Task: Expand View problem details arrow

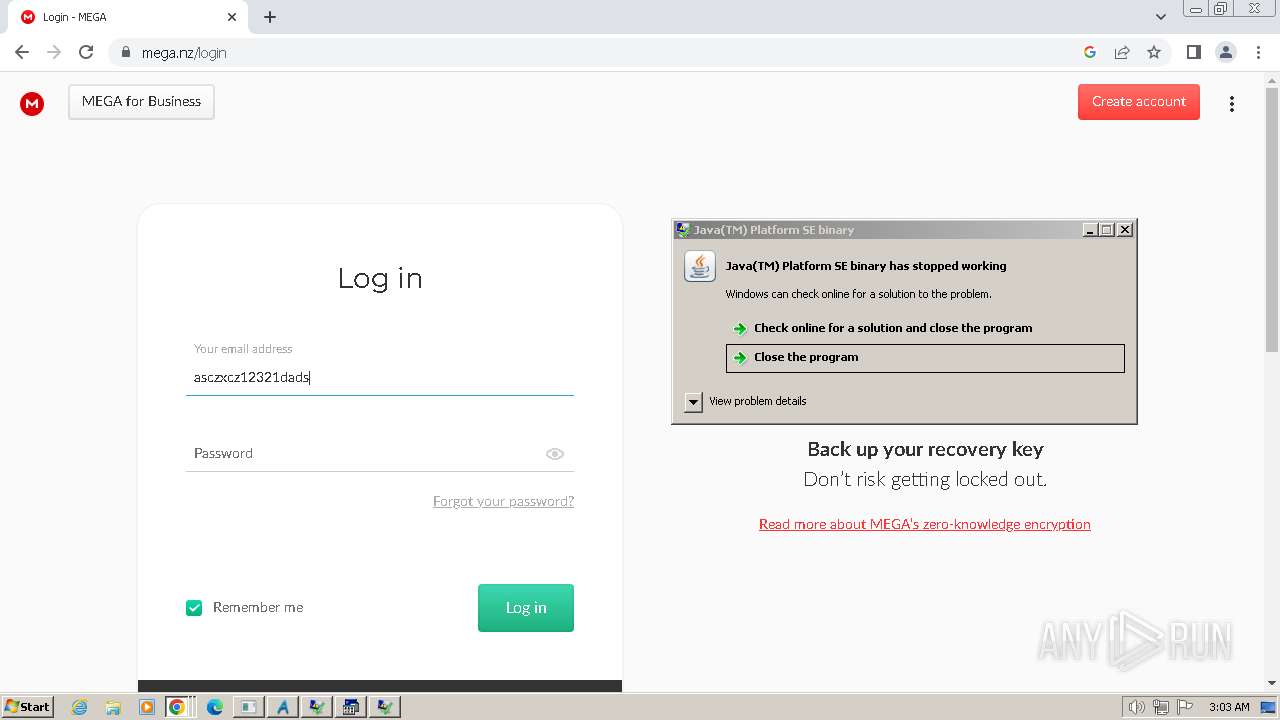Action: tap(694, 402)
